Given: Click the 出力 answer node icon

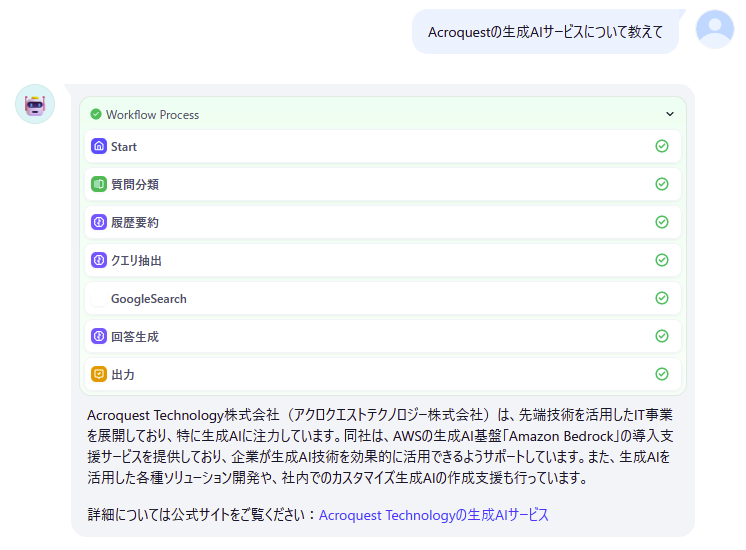Looking at the screenshot, I should click(98, 374).
